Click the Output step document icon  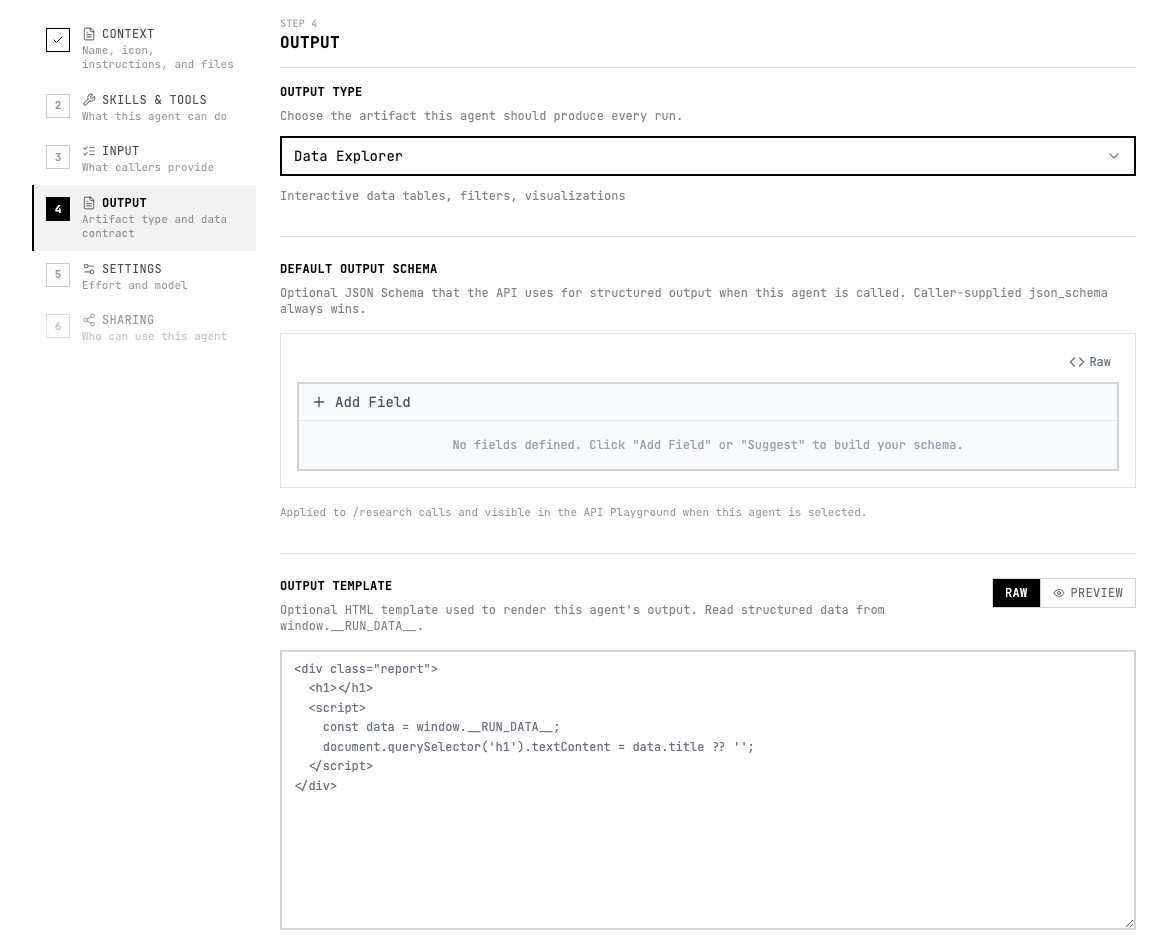[x=89, y=203]
